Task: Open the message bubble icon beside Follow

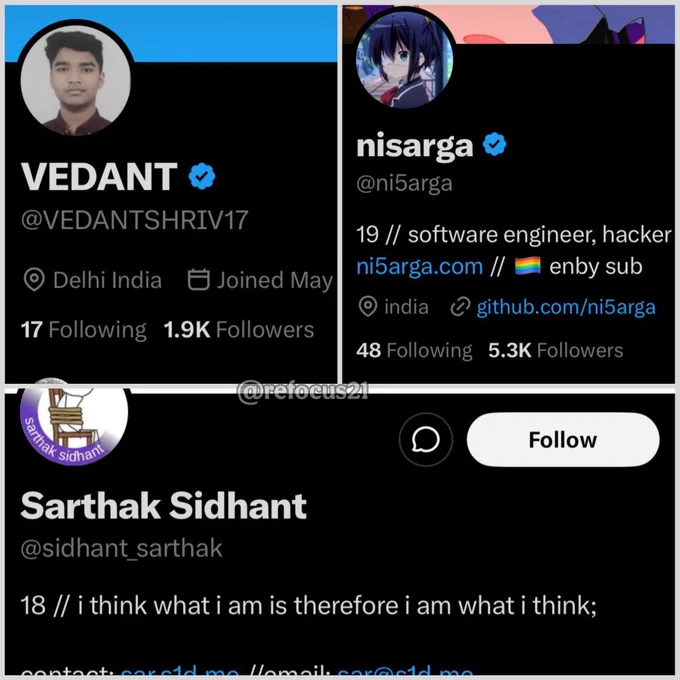Action: 425,439
